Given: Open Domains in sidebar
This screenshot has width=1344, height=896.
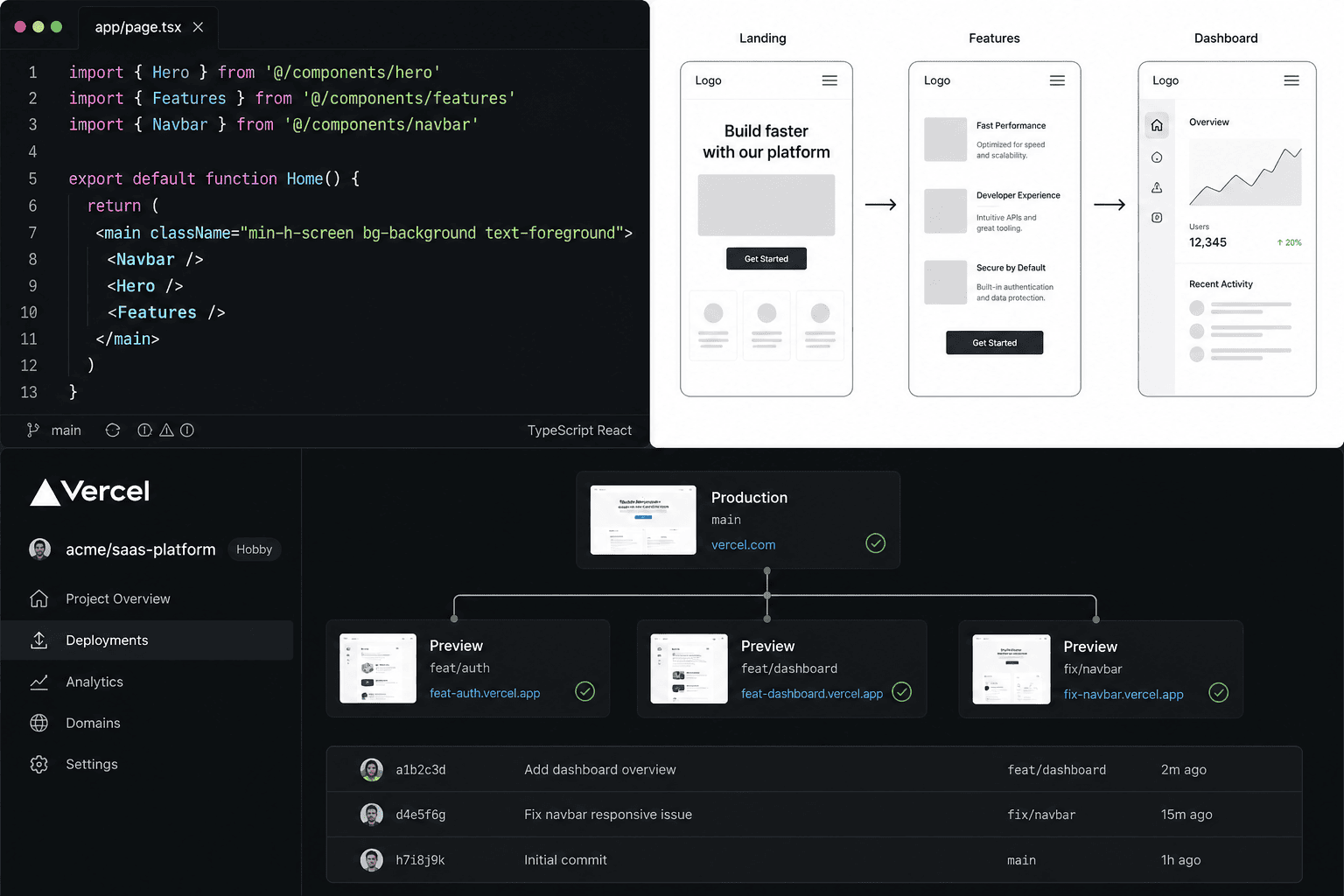Looking at the screenshot, I should click(x=147, y=723).
